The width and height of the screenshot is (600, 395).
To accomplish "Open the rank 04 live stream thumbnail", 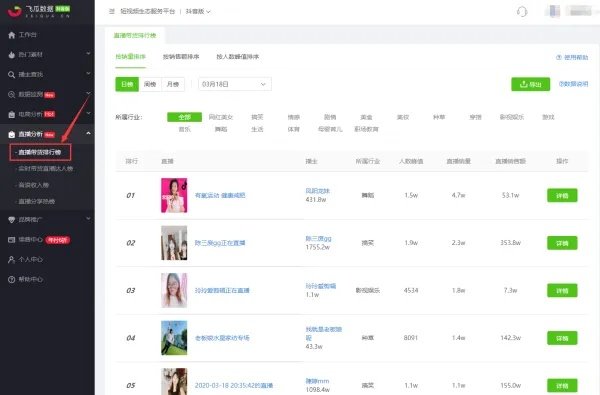I will [x=174, y=338].
